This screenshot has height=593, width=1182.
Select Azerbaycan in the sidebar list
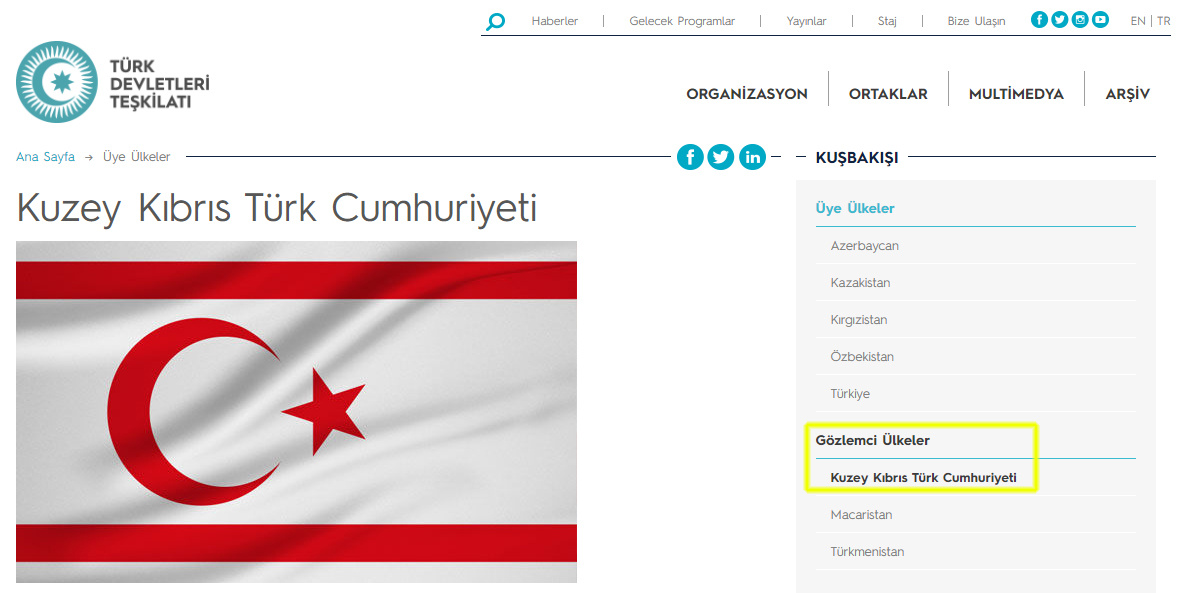864,246
